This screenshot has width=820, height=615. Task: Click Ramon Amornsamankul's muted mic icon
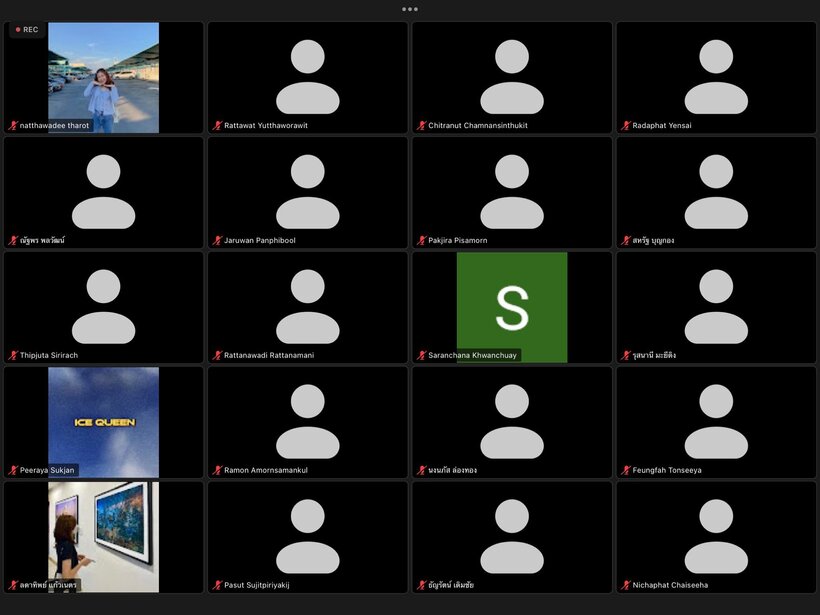[x=217, y=470]
